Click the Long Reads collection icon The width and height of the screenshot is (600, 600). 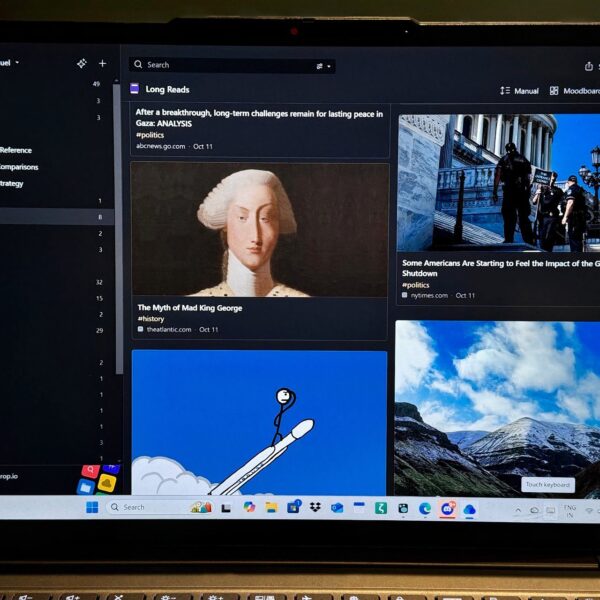(x=135, y=89)
